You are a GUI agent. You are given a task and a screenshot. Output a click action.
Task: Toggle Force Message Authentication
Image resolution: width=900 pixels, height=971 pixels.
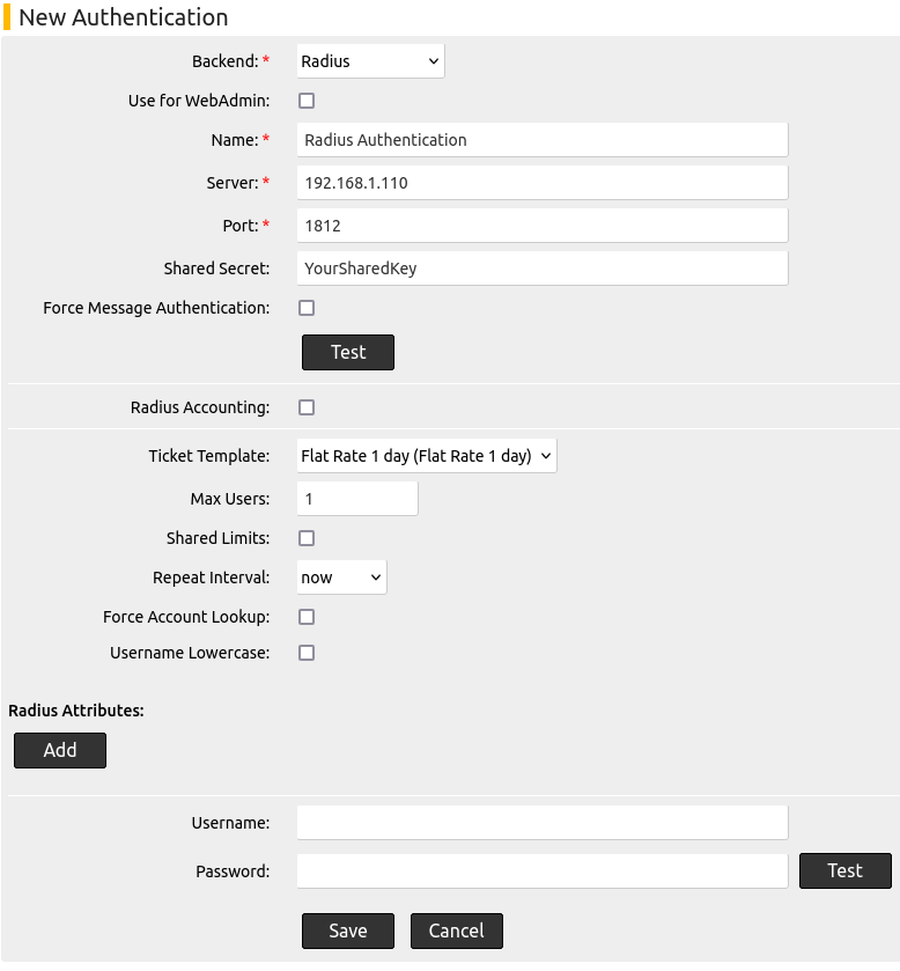tap(306, 308)
